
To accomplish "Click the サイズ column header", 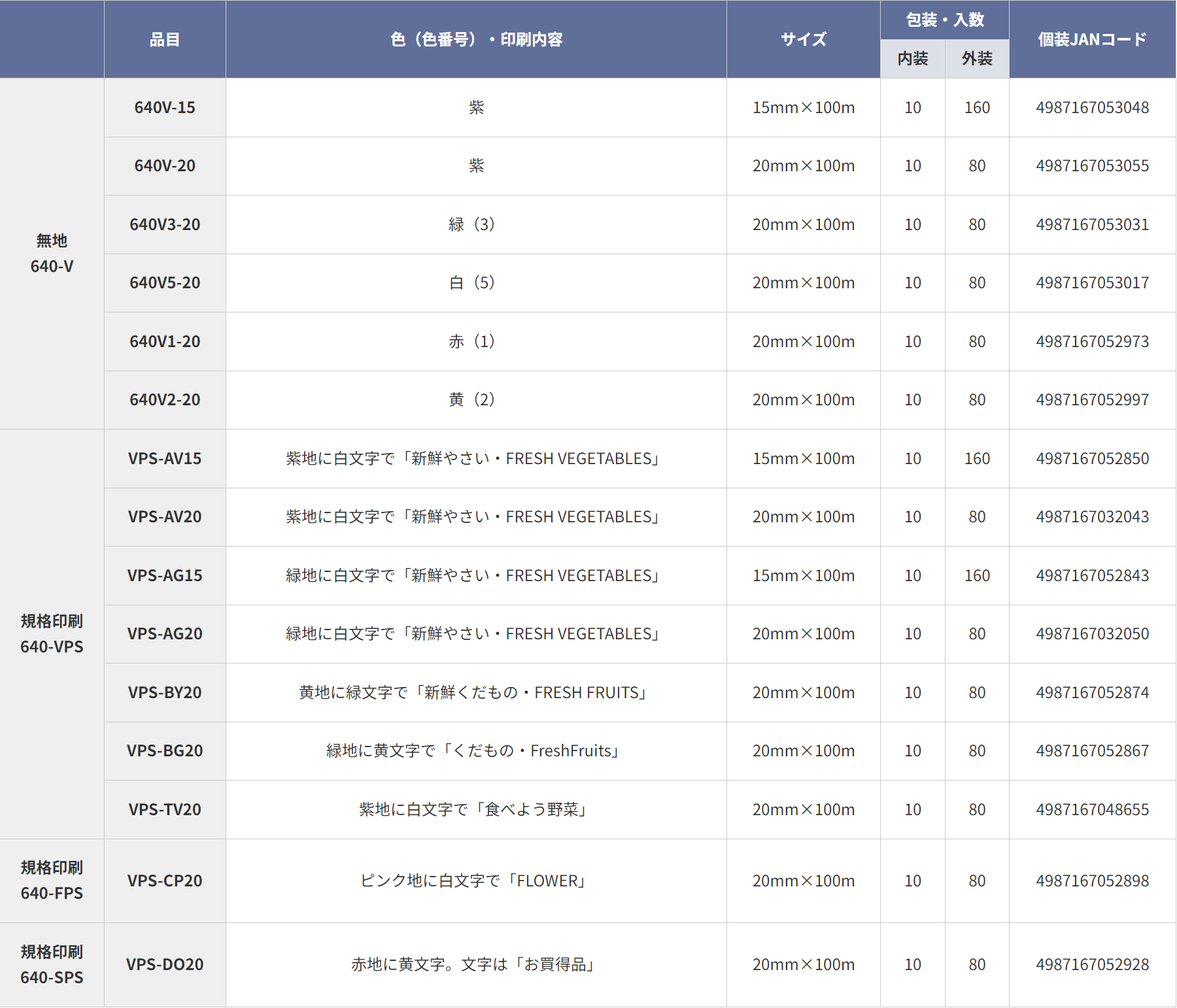I will 803,39.
